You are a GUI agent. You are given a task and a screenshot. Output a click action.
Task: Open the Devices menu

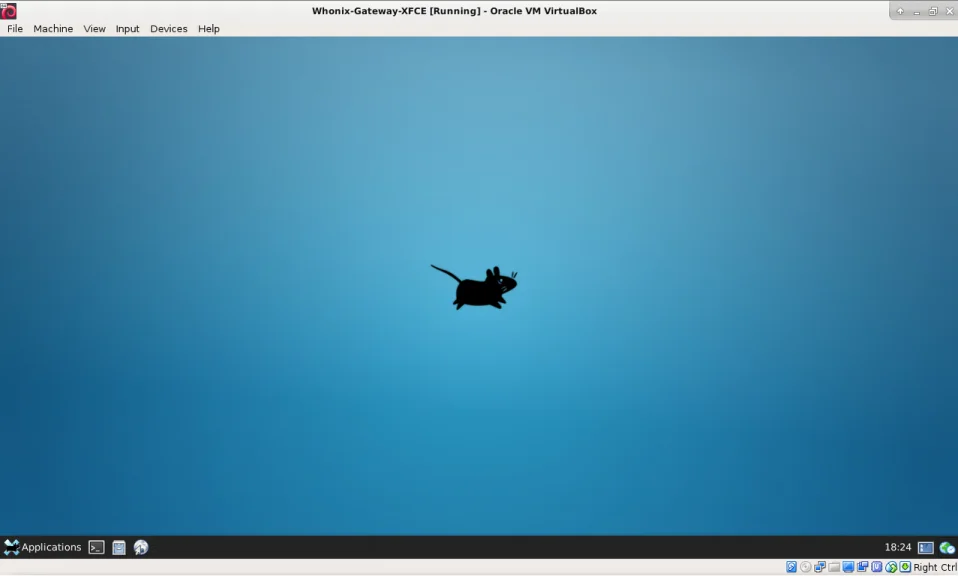169,29
